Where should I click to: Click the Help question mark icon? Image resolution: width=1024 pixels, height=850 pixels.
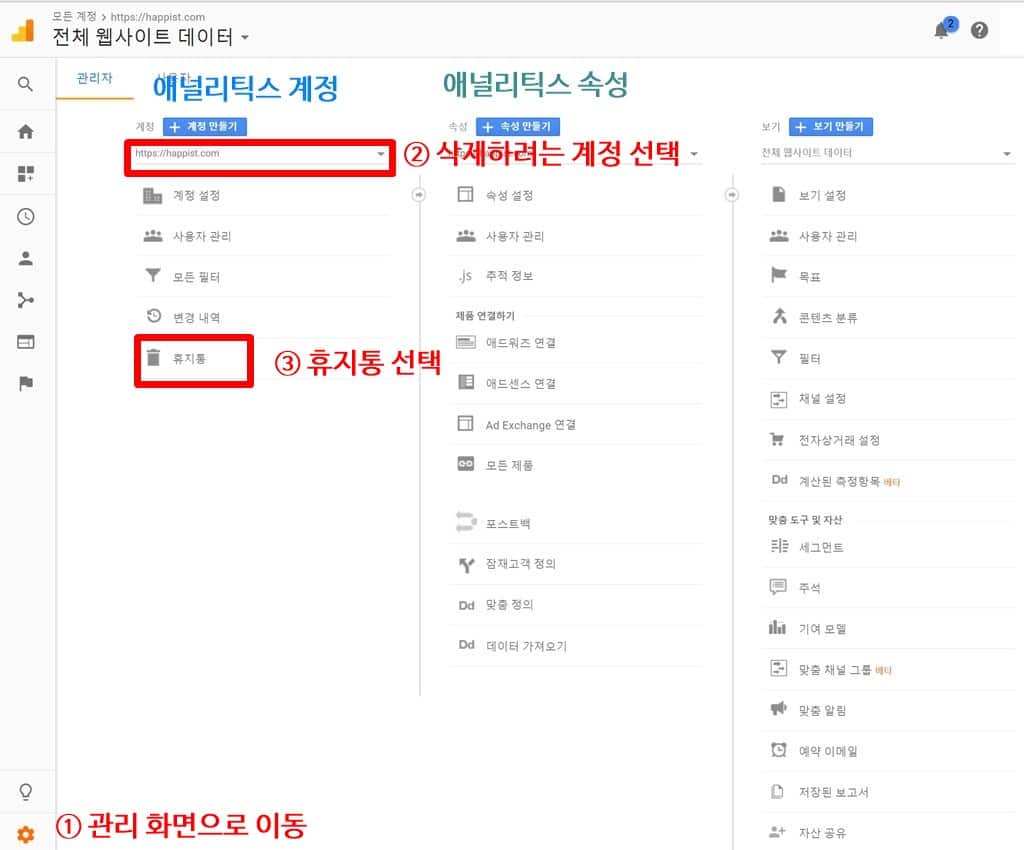point(980,30)
